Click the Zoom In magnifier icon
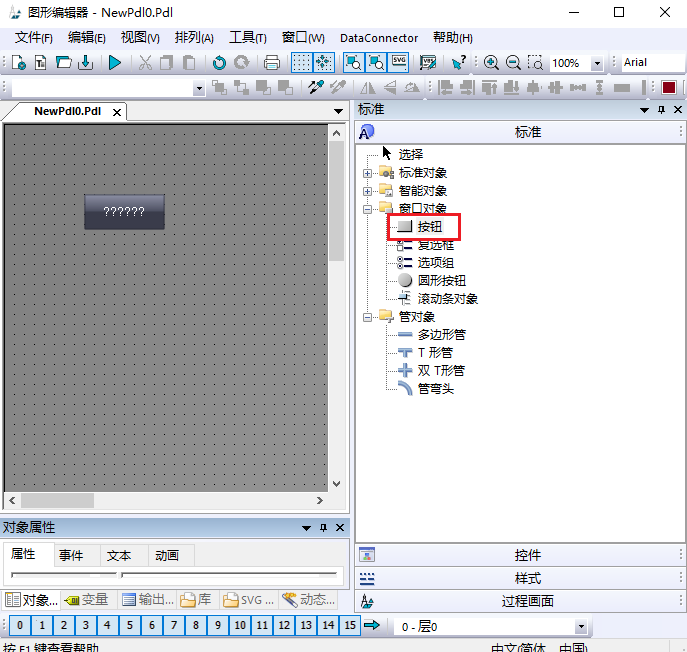 pyautogui.click(x=491, y=63)
